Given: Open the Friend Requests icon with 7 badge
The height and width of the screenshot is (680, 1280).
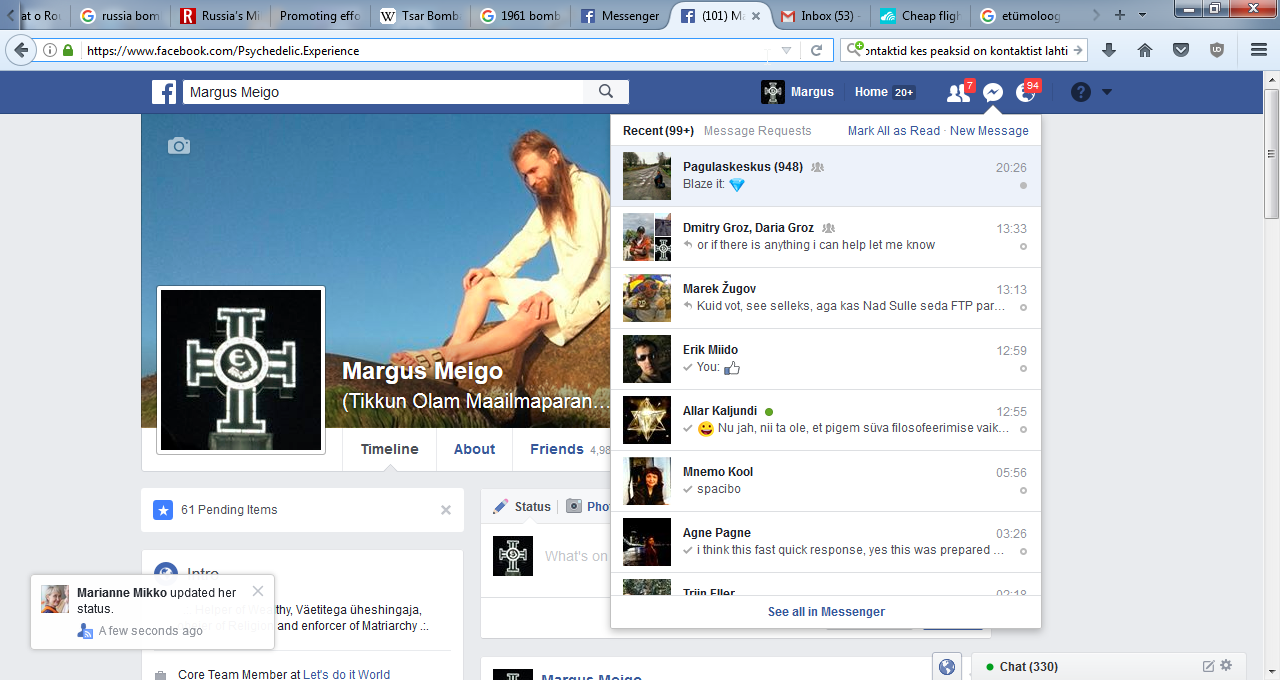Looking at the screenshot, I should (x=958, y=92).
